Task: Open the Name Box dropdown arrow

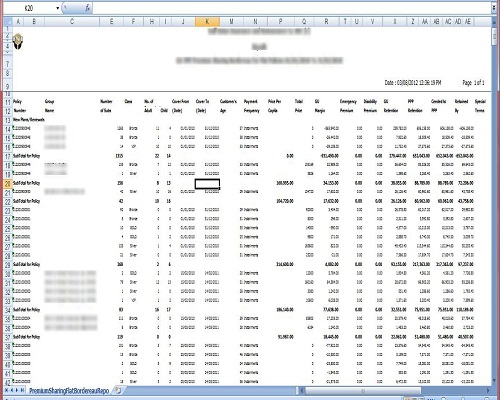Action: (x=57, y=8)
